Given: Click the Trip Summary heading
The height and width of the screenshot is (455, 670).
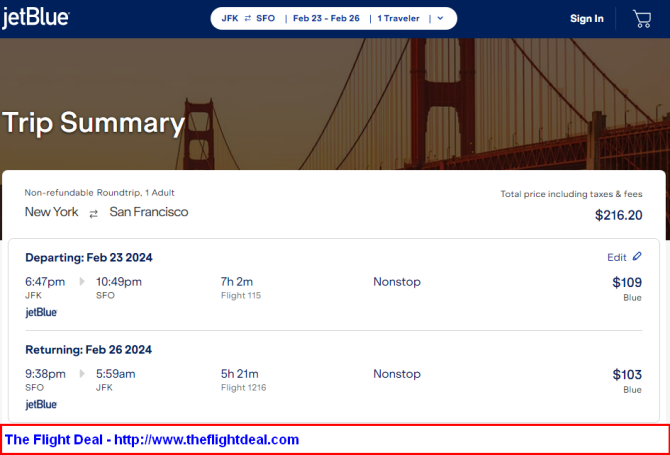Looking at the screenshot, I should 94,123.
